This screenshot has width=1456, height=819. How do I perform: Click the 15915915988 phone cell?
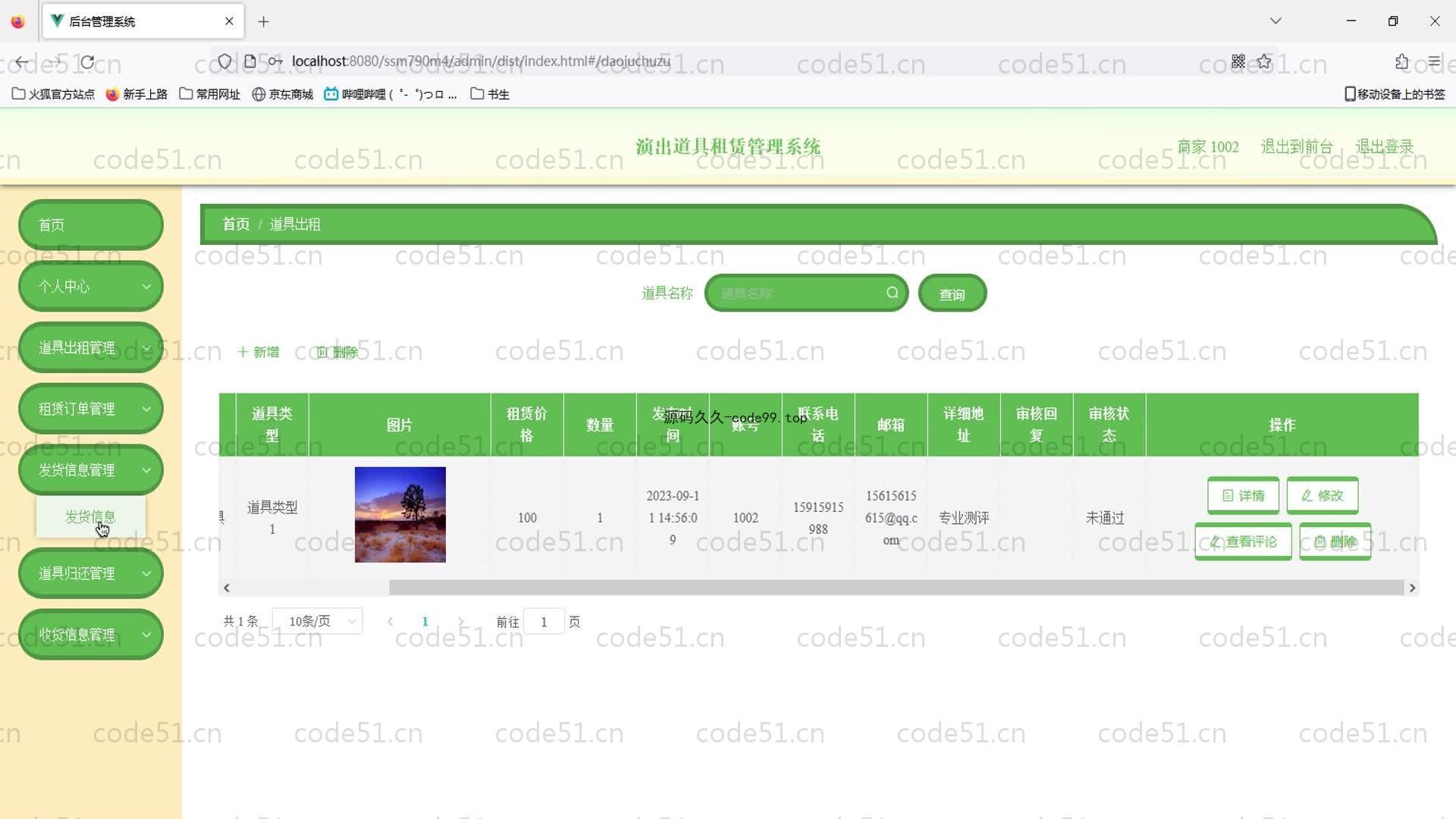[x=818, y=518]
